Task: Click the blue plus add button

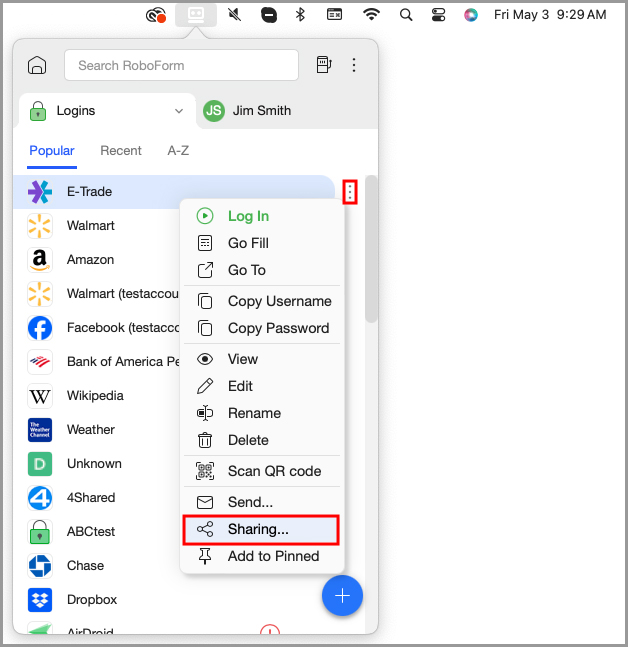Action: point(342,595)
